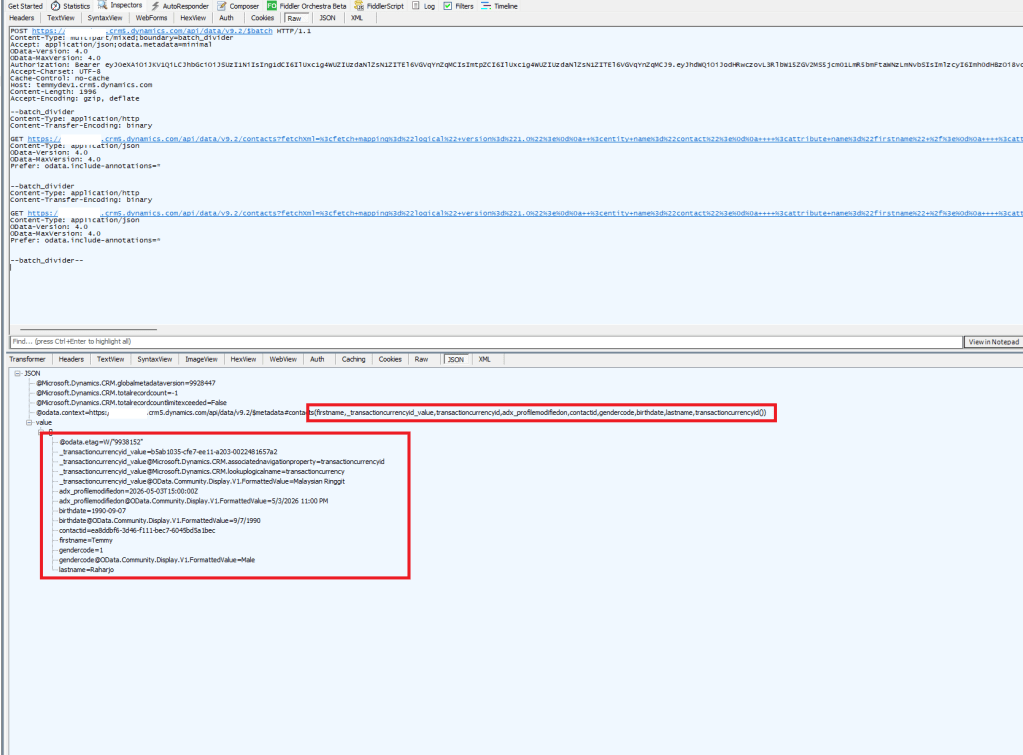Select _transactioncurrencyid_value=b5ab1035 node
Screen dimensions: 1023x755
pyautogui.click(x=168, y=452)
